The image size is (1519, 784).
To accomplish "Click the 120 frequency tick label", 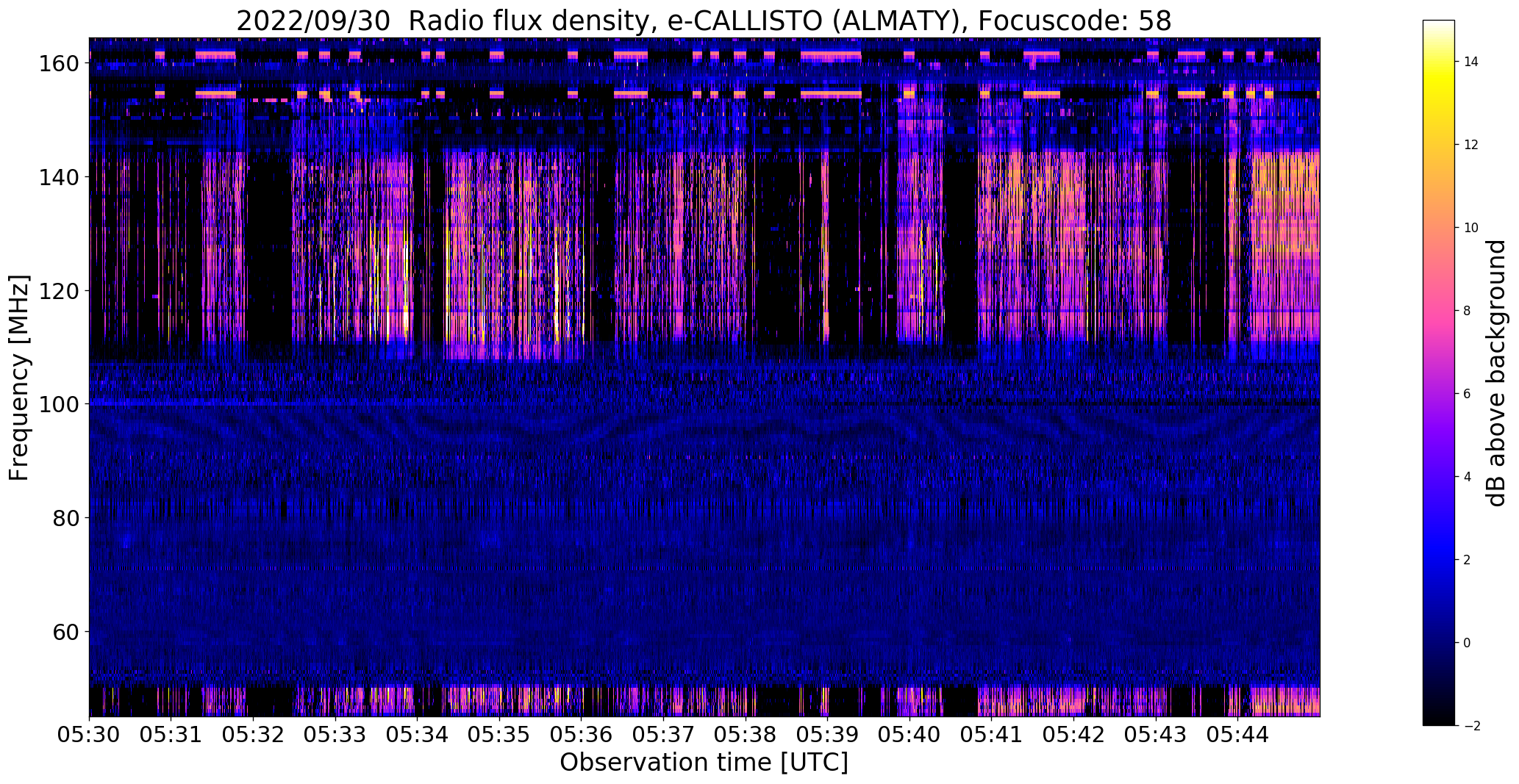I will coord(59,291).
